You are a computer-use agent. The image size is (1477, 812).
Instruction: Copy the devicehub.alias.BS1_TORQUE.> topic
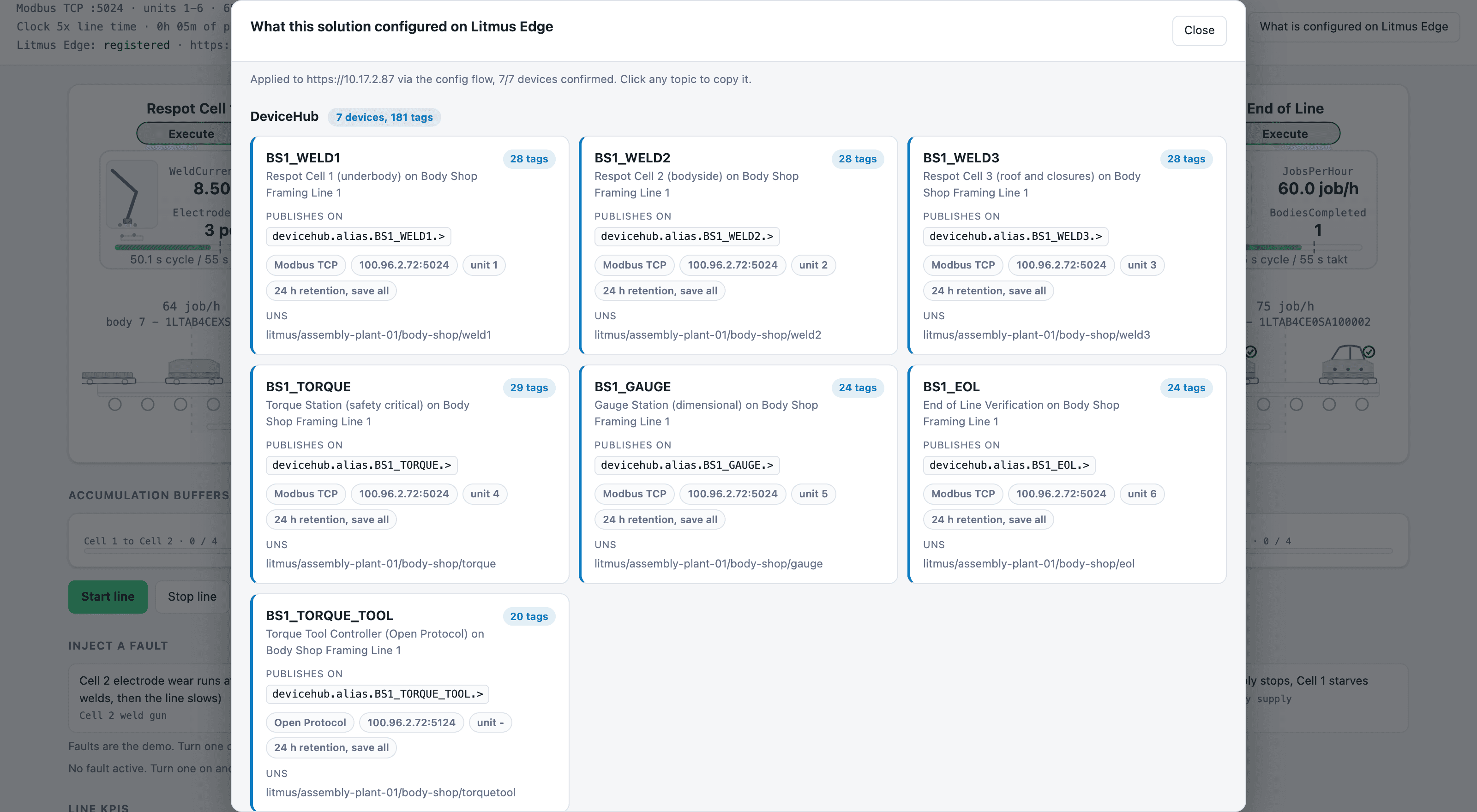pos(362,465)
